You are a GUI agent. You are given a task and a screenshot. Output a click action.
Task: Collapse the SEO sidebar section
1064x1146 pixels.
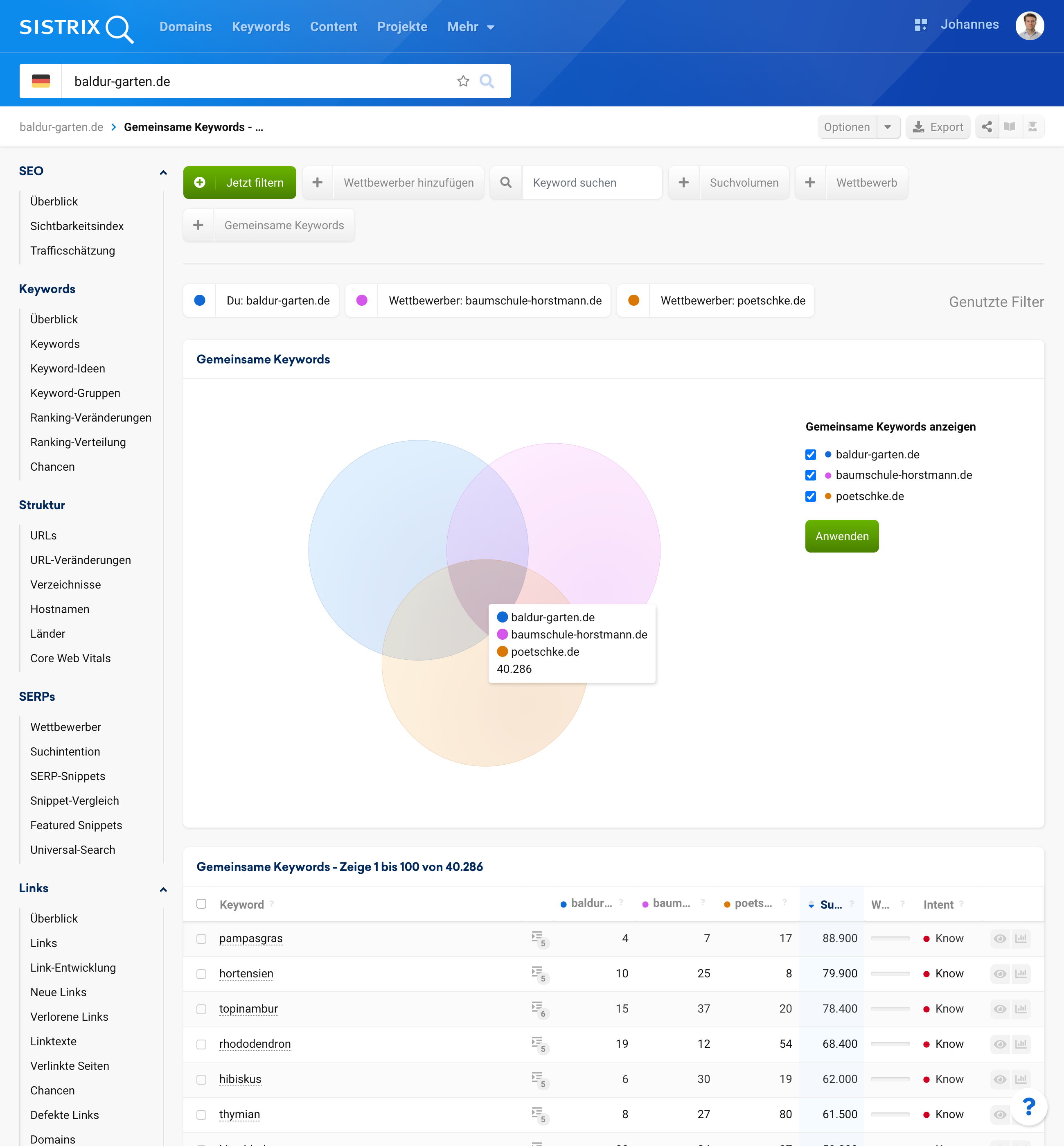coord(163,171)
